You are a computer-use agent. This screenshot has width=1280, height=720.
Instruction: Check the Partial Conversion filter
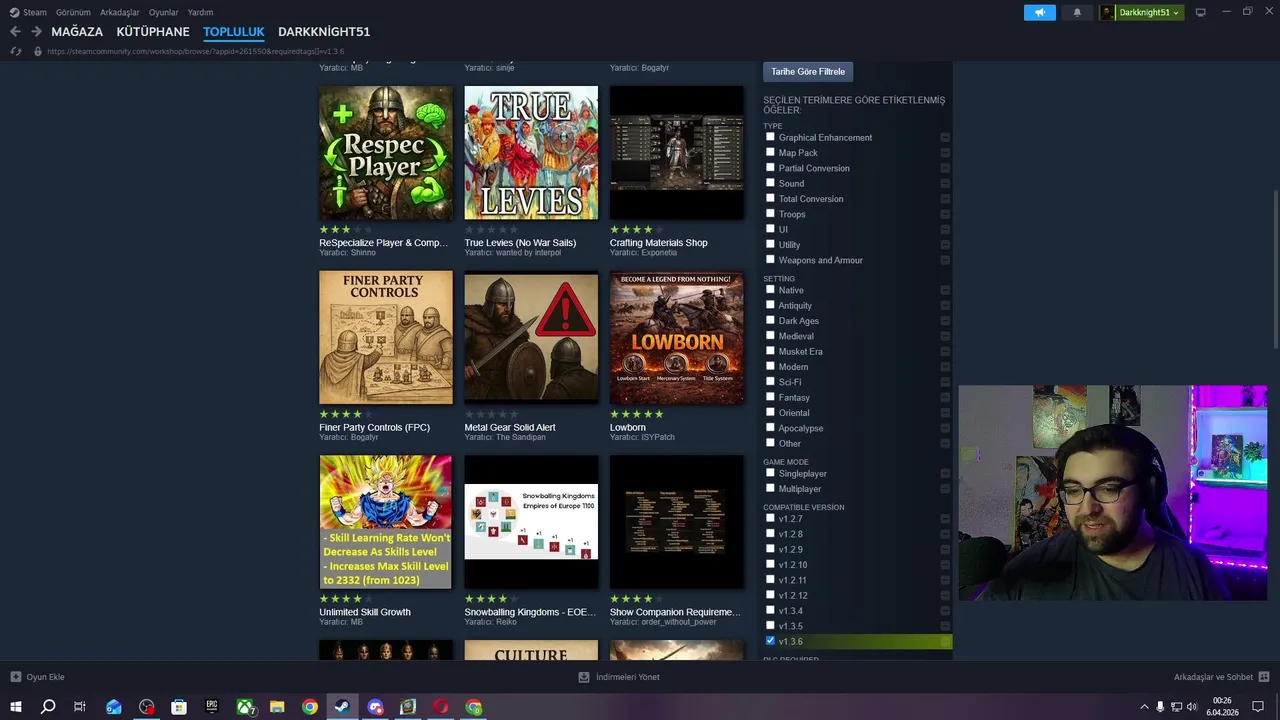point(770,167)
